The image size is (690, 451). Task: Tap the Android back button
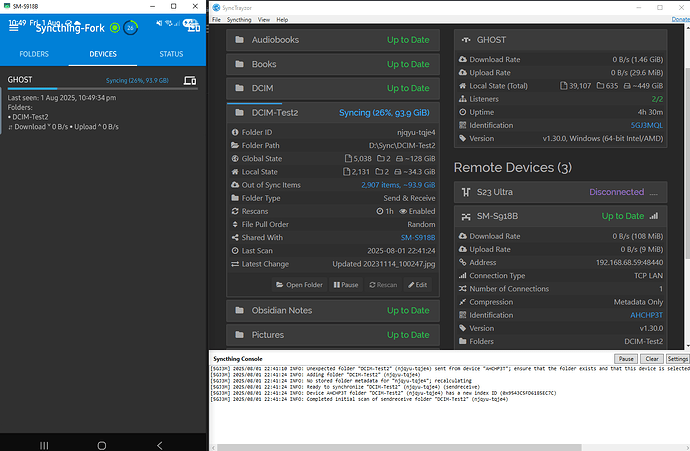pyautogui.click(x=160, y=445)
